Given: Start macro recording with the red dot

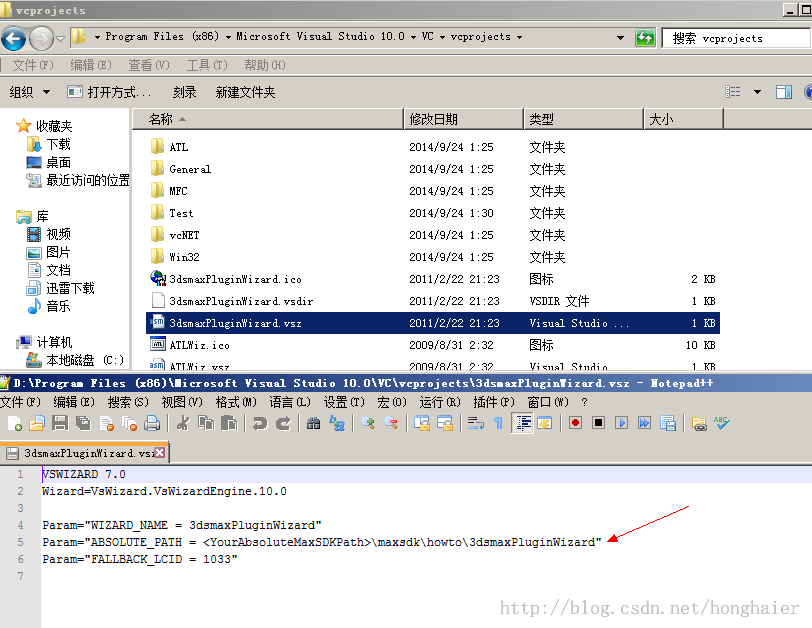Looking at the screenshot, I should pyautogui.click(x=575, y=423).
